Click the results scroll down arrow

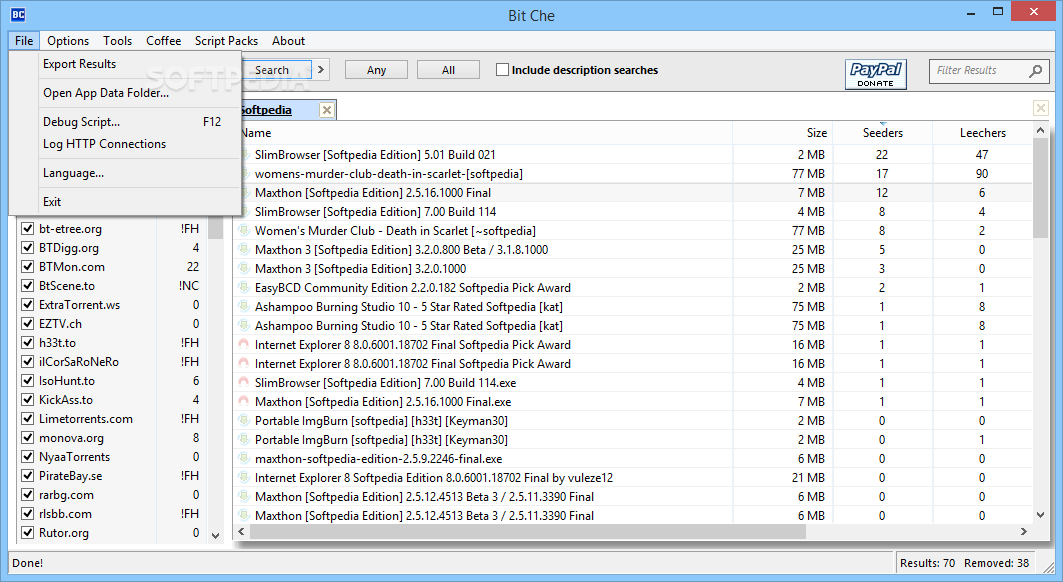coord(1040,516)
